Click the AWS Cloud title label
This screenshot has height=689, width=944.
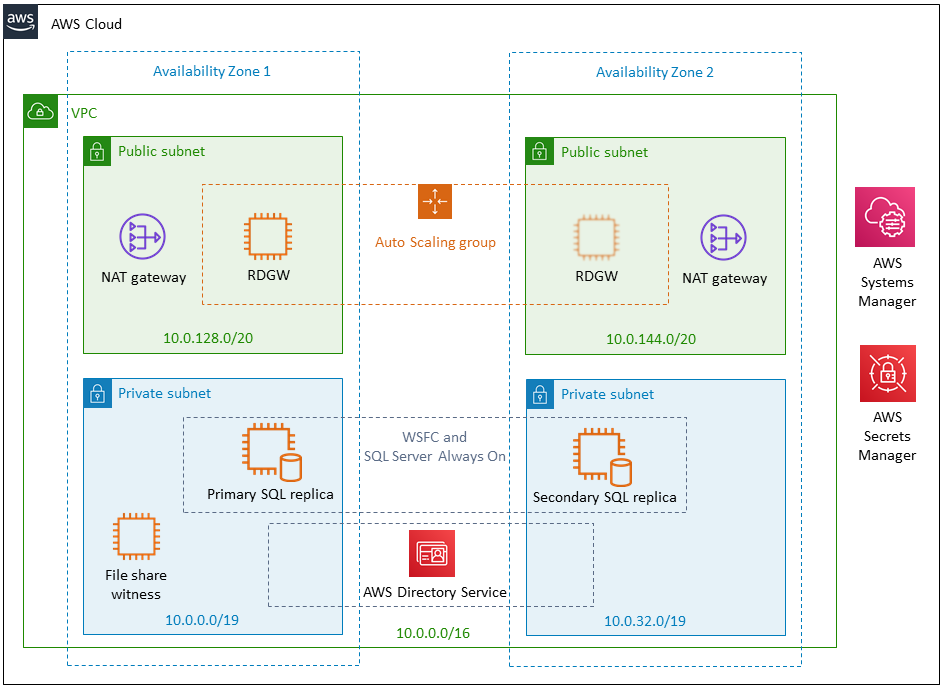point(86,25)
